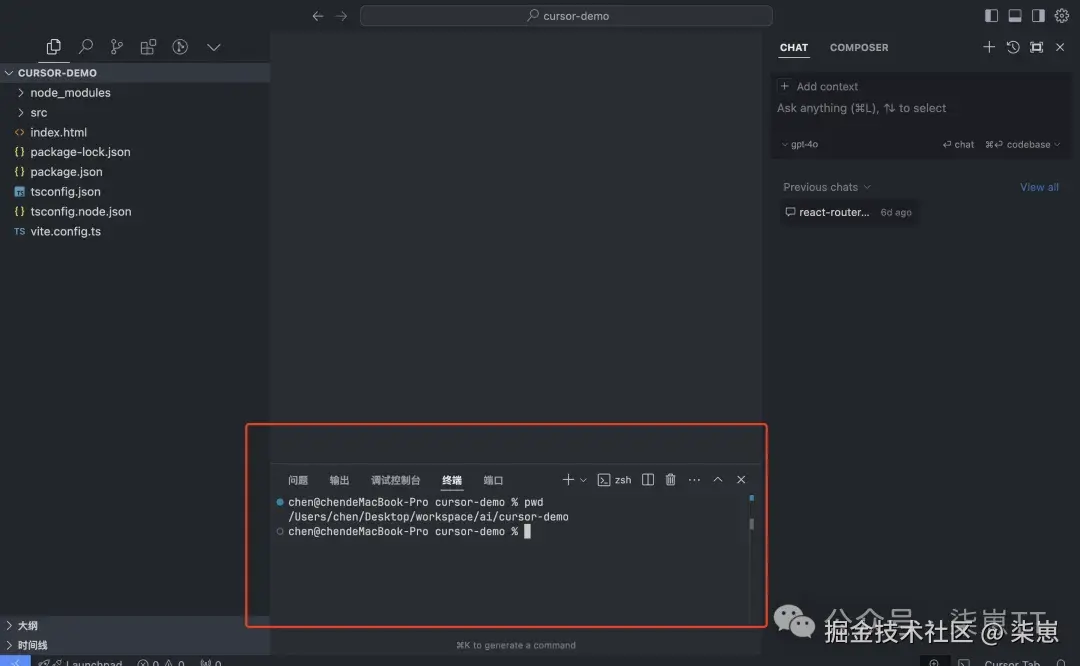
Task: Click the pwd output path text
Action: pos(428,517)
